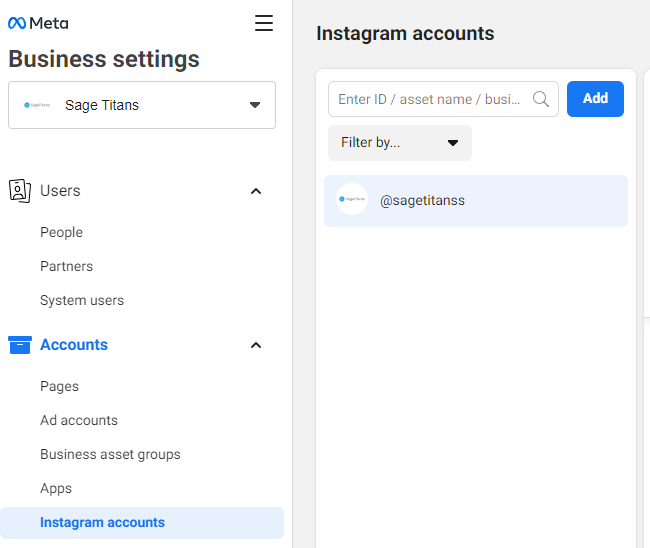650x548 pixels.
Task: Go to Ad accounts
Action: tap(79, 420)
